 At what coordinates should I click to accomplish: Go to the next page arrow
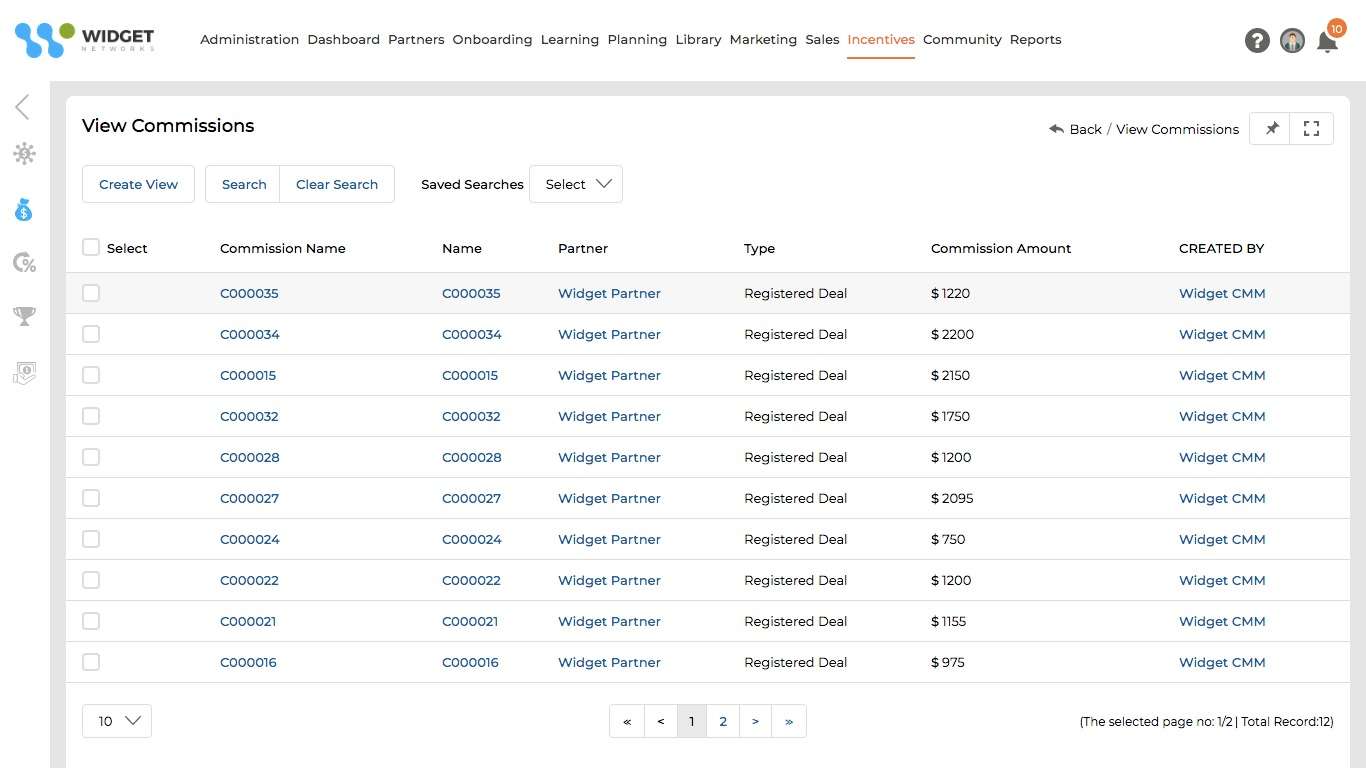(755, 721)
